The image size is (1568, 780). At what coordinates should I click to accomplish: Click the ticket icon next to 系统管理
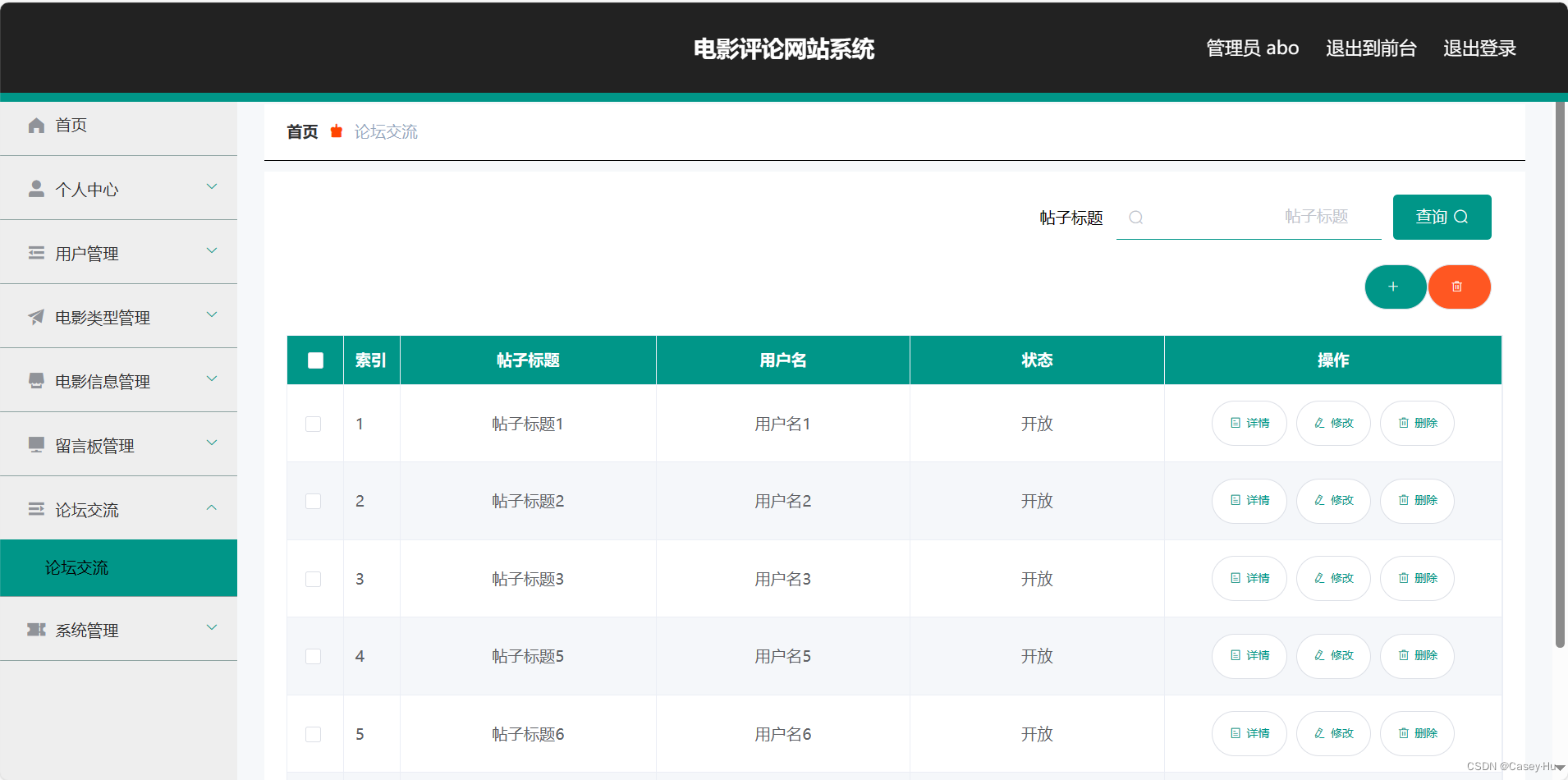(x=36, y=630)
